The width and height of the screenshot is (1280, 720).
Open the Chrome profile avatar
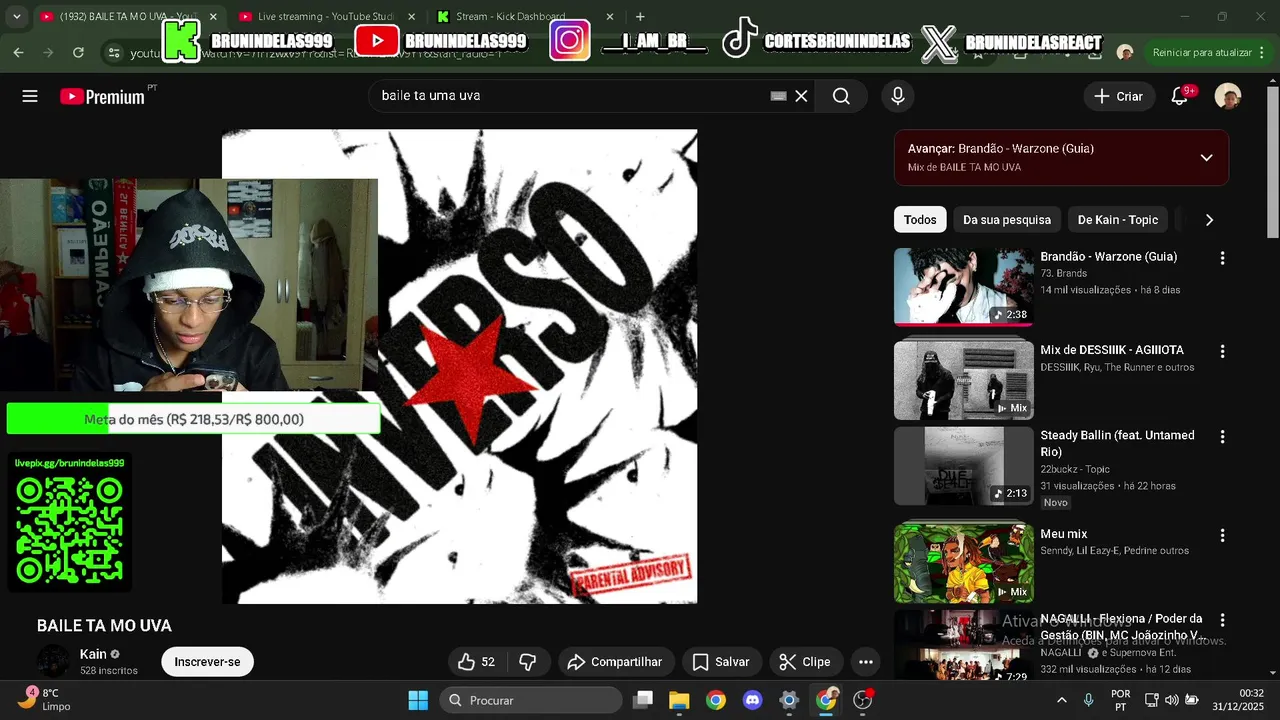[1125, 52]
